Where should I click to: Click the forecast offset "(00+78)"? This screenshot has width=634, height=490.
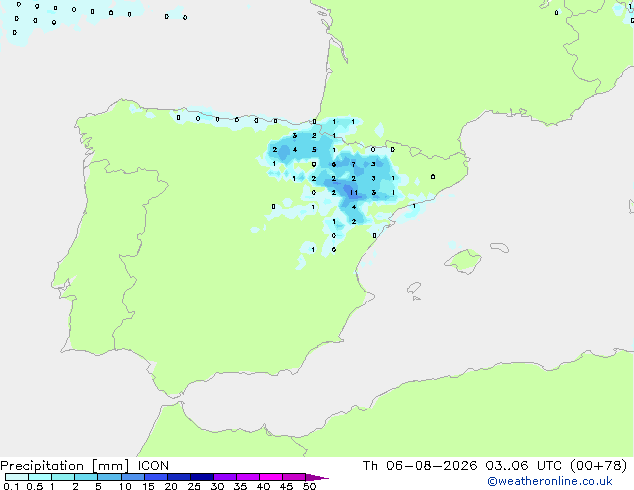599,466
